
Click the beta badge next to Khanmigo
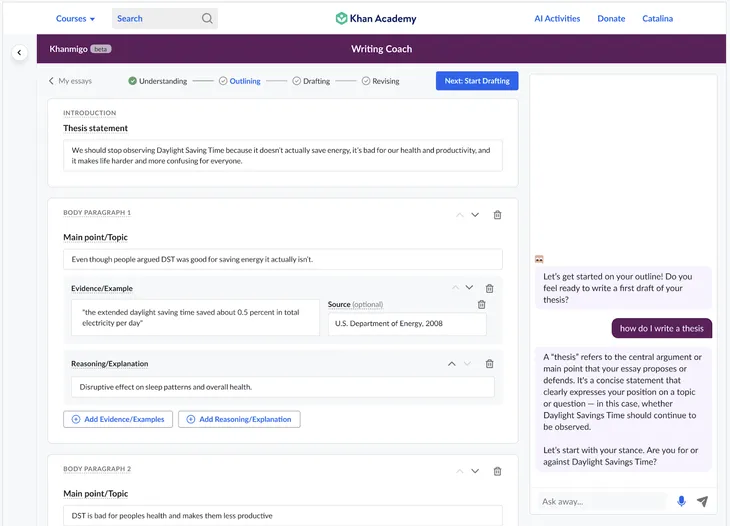tap(101, 49)
